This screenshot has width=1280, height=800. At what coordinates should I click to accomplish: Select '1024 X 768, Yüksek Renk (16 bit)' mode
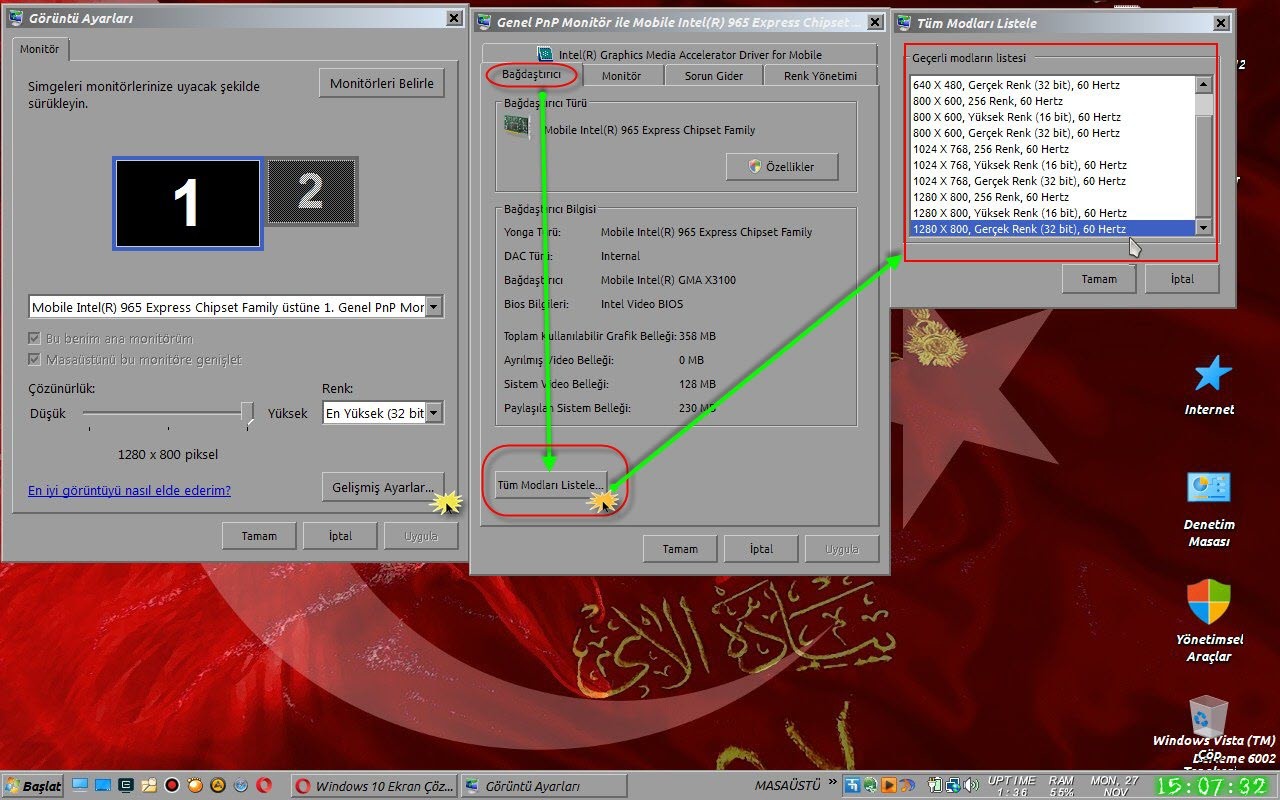(1053, 165)
